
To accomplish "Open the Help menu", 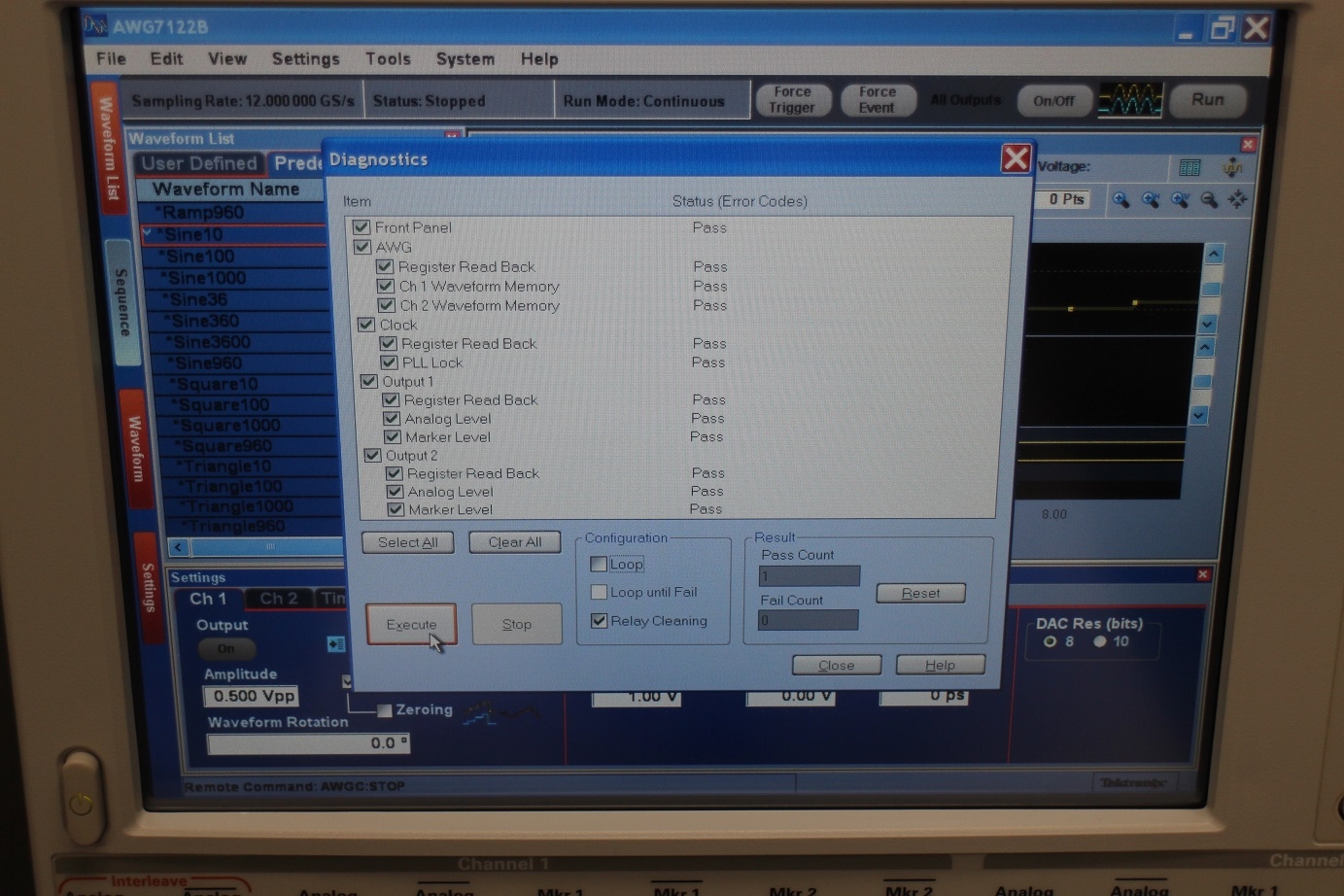I will [x=539, y=59].
